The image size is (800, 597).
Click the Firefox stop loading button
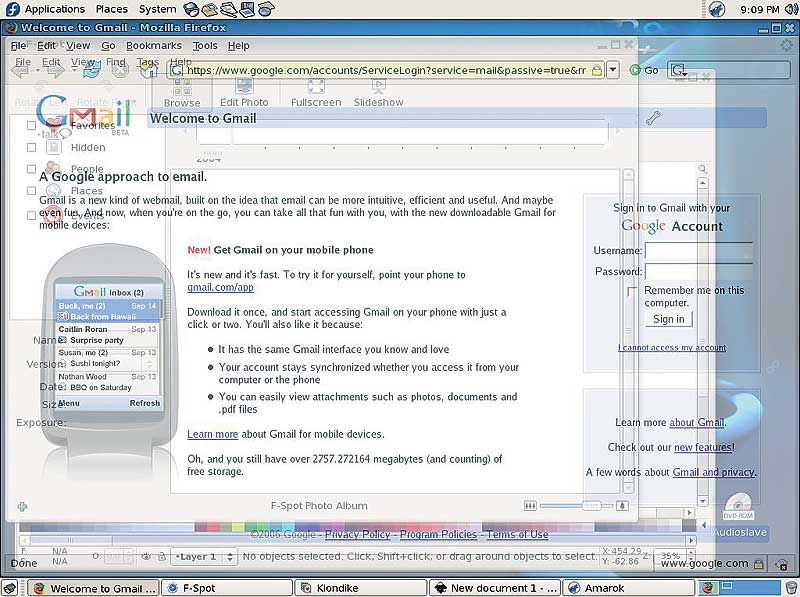tap(120, 70)
